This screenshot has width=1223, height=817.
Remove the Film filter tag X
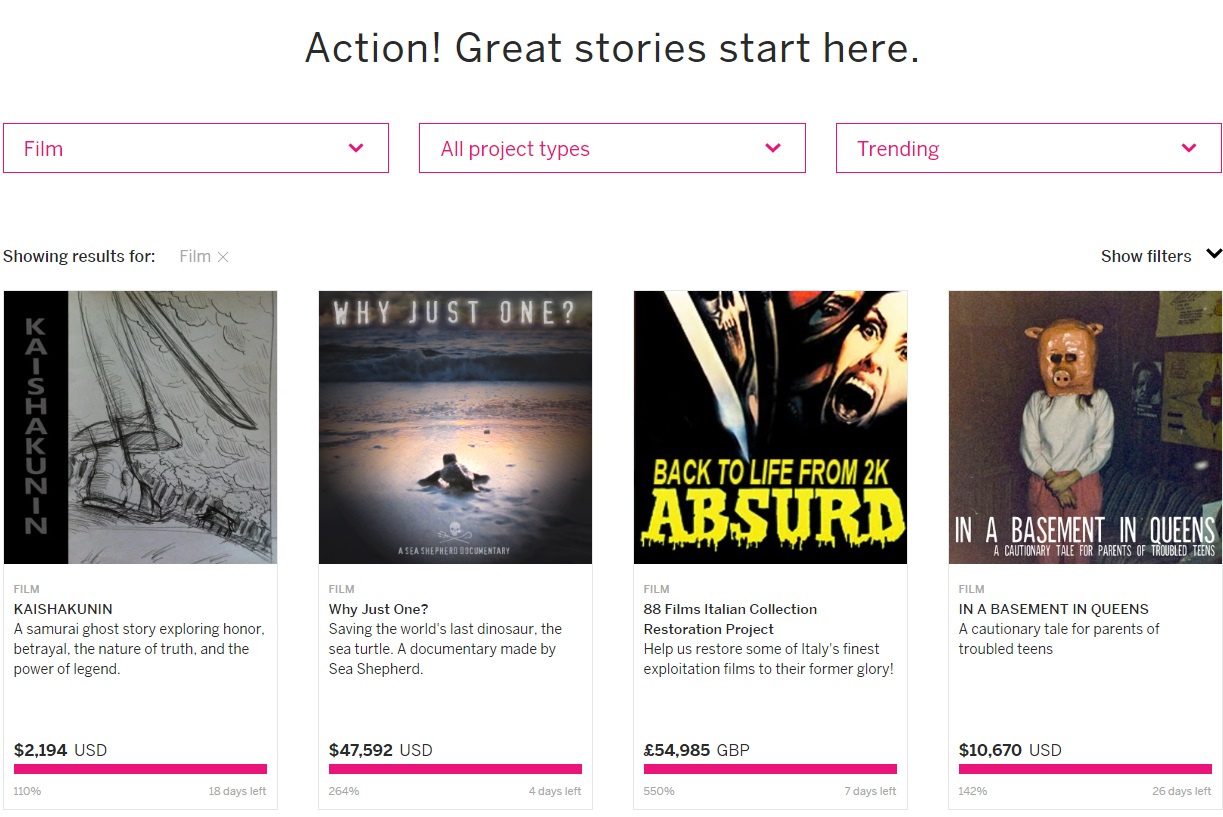(223, 257)
